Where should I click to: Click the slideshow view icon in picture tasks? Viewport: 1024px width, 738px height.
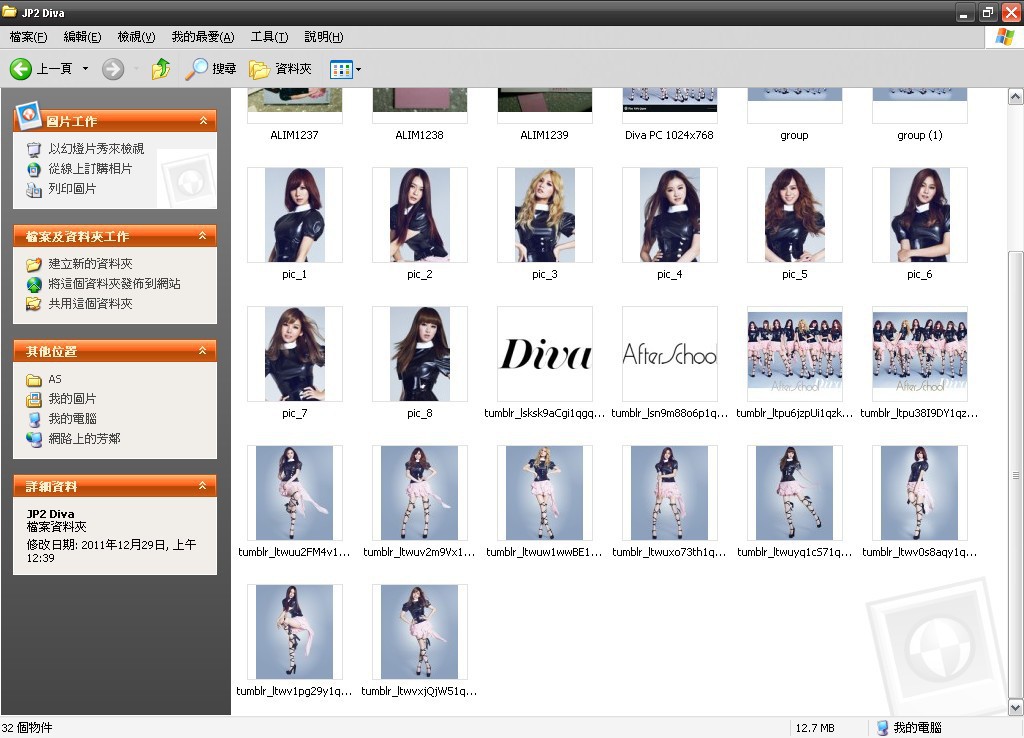tap(34, 149)
